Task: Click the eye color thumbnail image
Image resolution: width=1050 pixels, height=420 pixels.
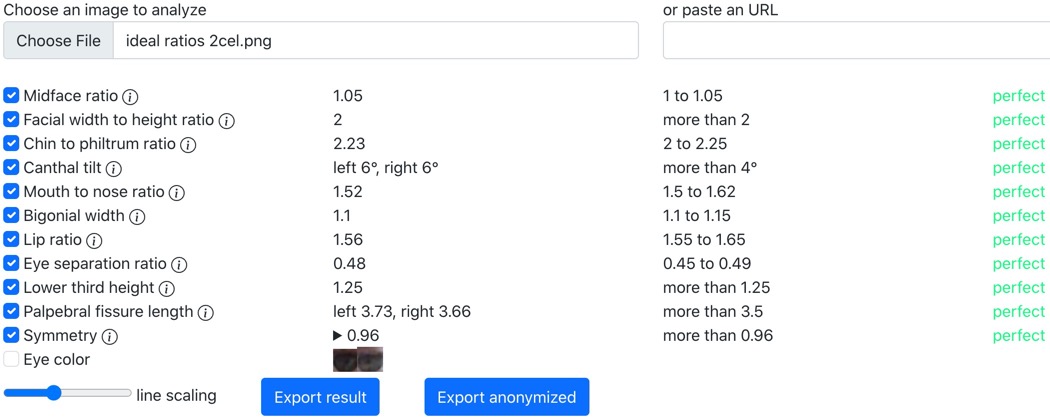Action: [358, 359]
